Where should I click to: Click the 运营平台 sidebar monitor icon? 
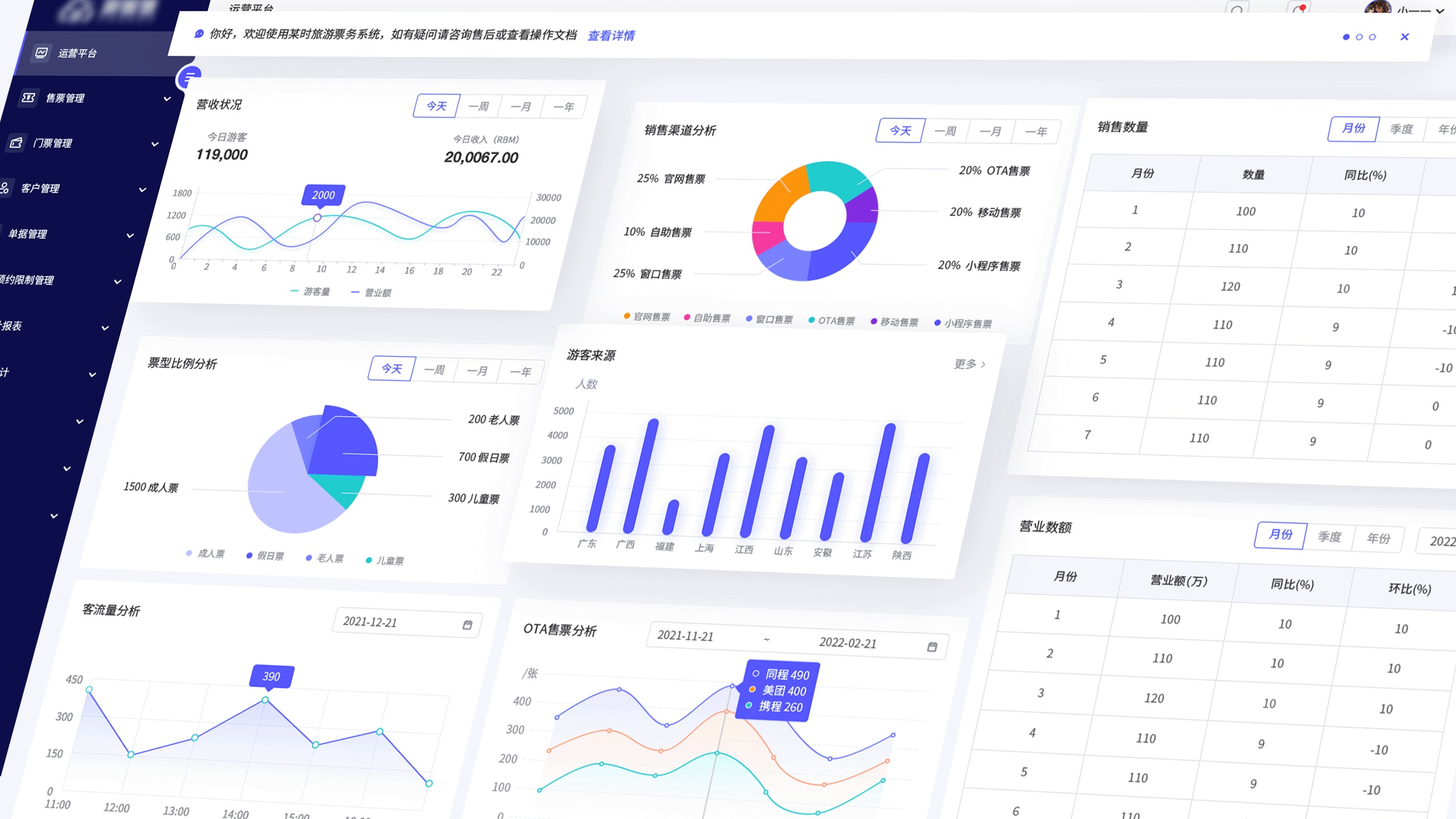point(42,53)
